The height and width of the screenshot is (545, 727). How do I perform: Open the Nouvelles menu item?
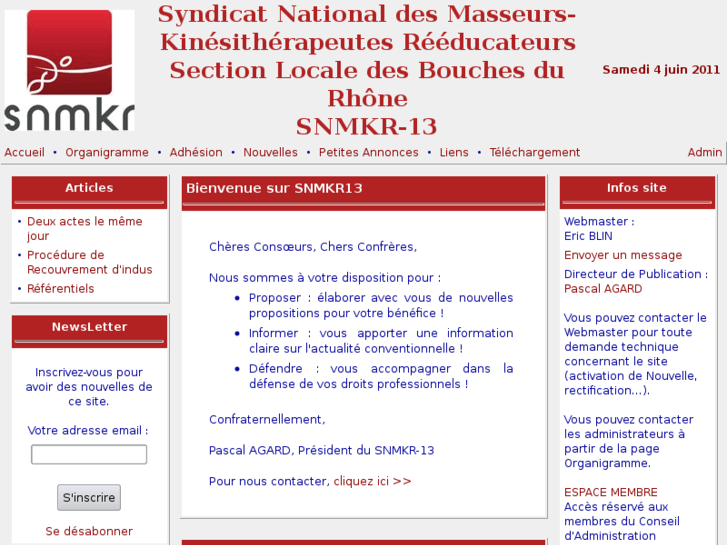[270, 152]
